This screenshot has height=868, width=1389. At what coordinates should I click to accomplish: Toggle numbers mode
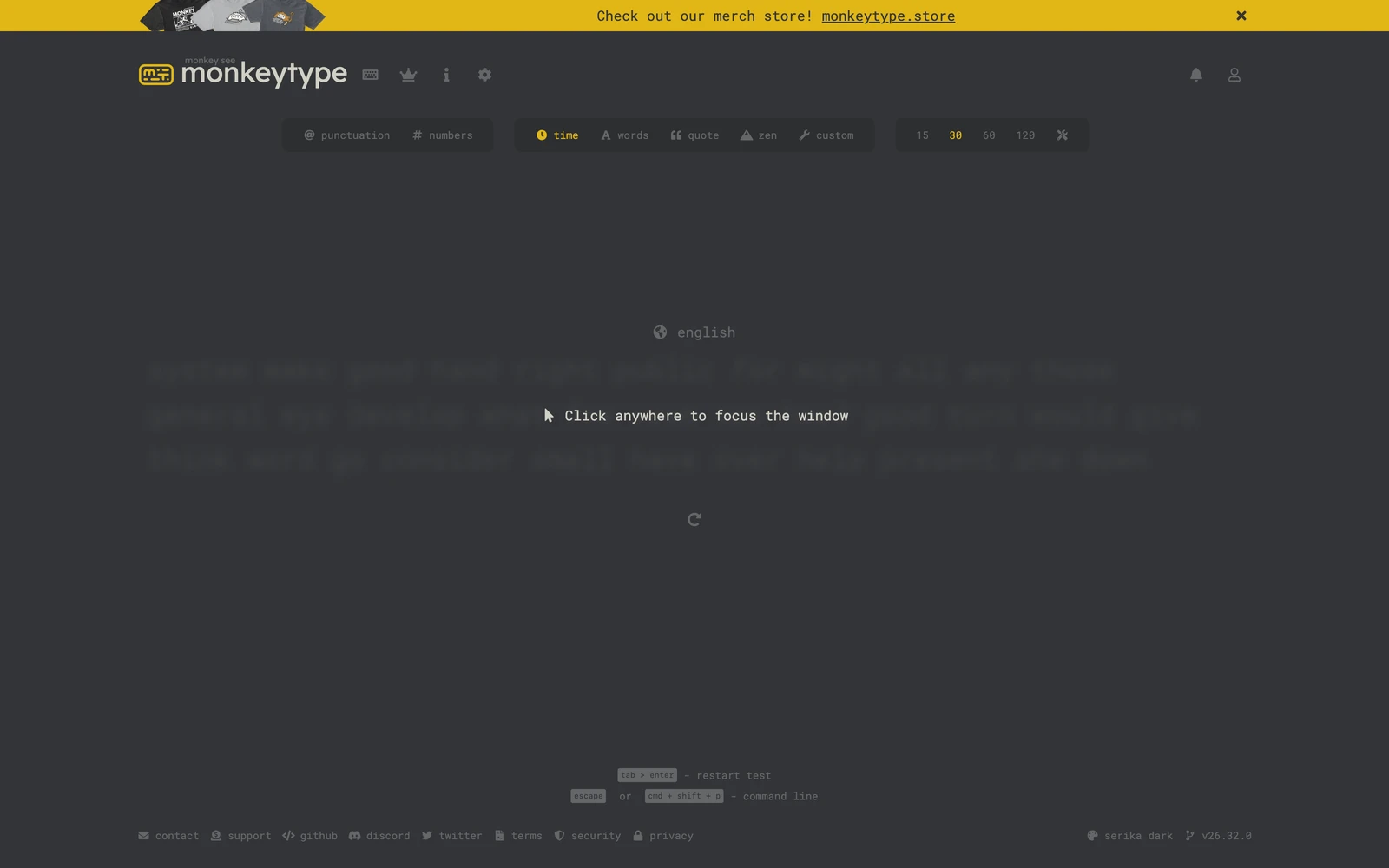click(x=442, y=135)
